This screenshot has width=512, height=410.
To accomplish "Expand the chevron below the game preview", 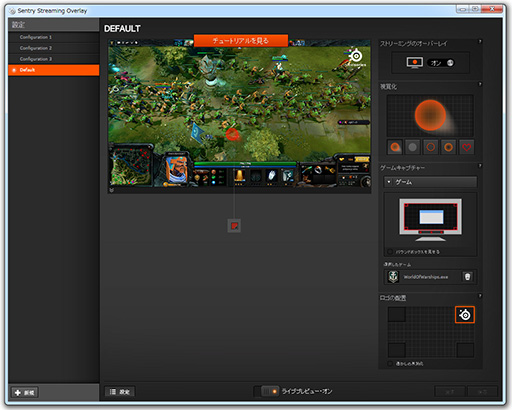I will [x=112, y=190].
